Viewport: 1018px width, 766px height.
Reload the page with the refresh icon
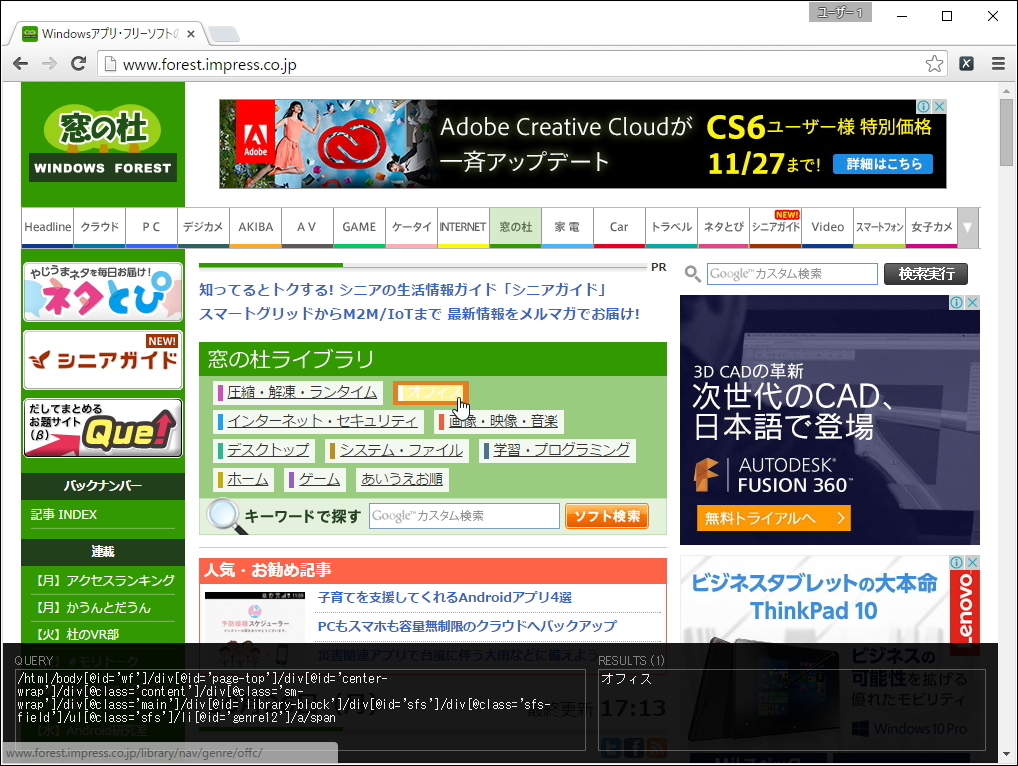pos(79,63)
